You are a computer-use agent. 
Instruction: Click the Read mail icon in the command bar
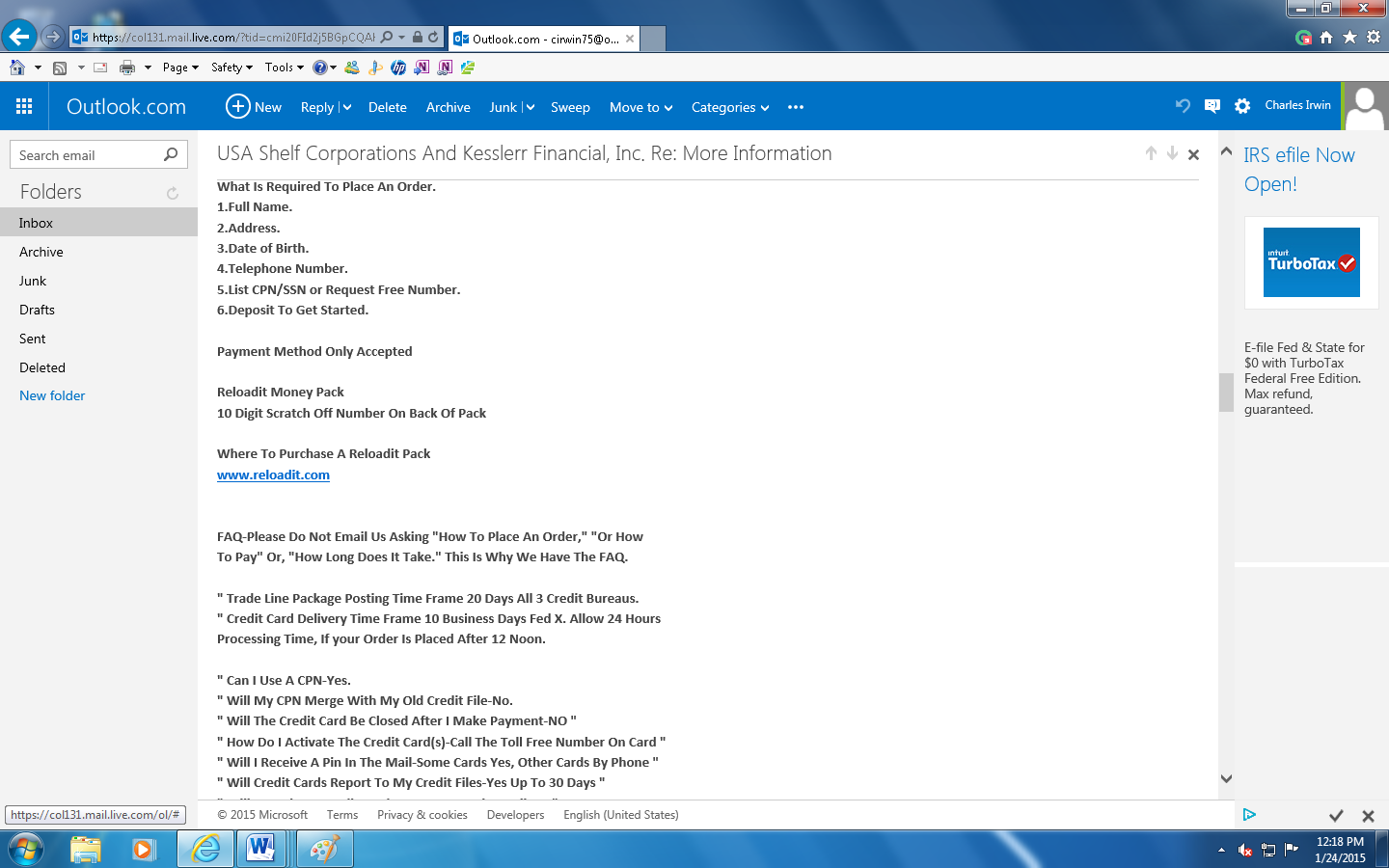100,68
